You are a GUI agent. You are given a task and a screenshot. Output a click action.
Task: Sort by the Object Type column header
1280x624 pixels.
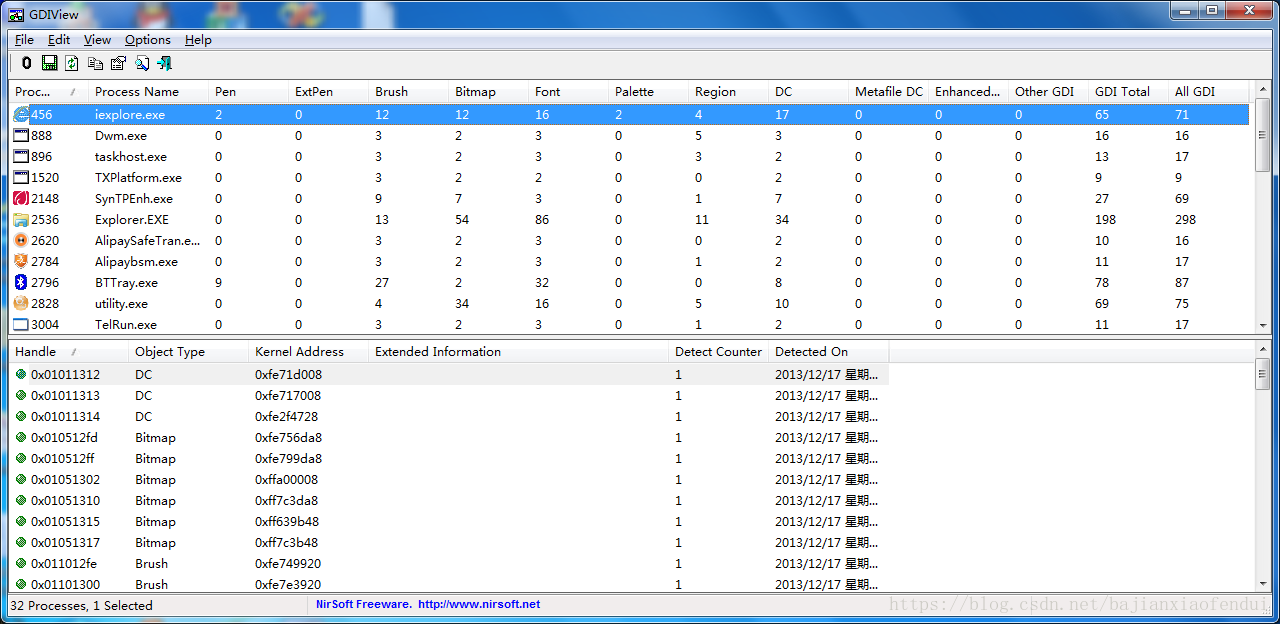click(x=188, y=352)
